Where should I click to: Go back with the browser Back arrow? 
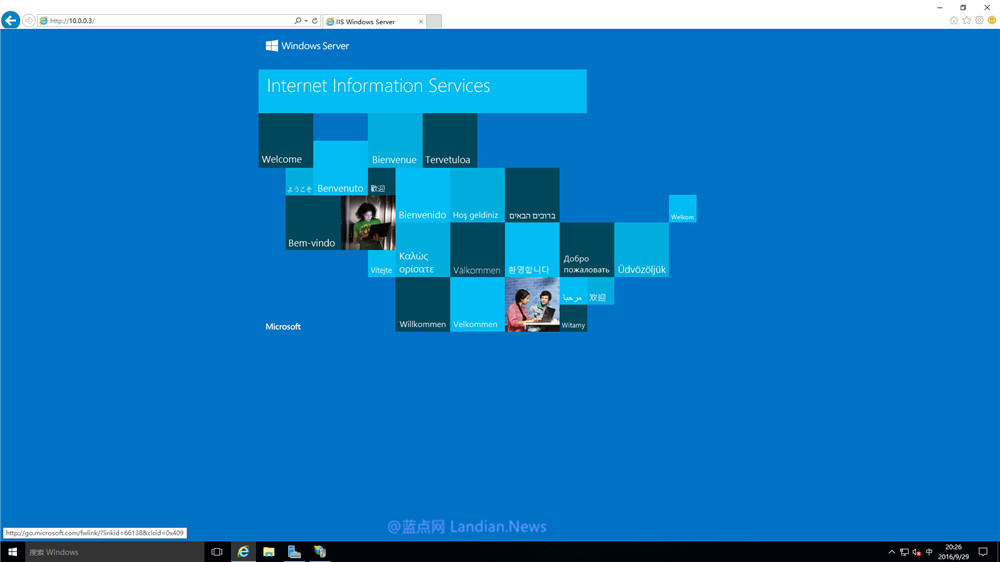[10, 20]
